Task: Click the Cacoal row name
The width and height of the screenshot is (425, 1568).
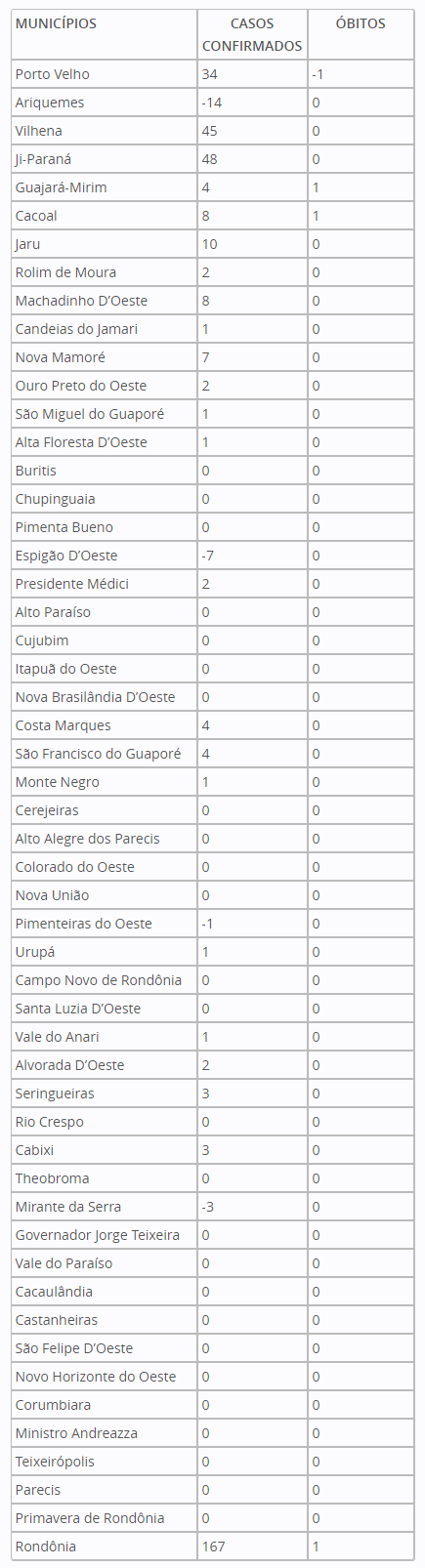Action: (36, 216)
